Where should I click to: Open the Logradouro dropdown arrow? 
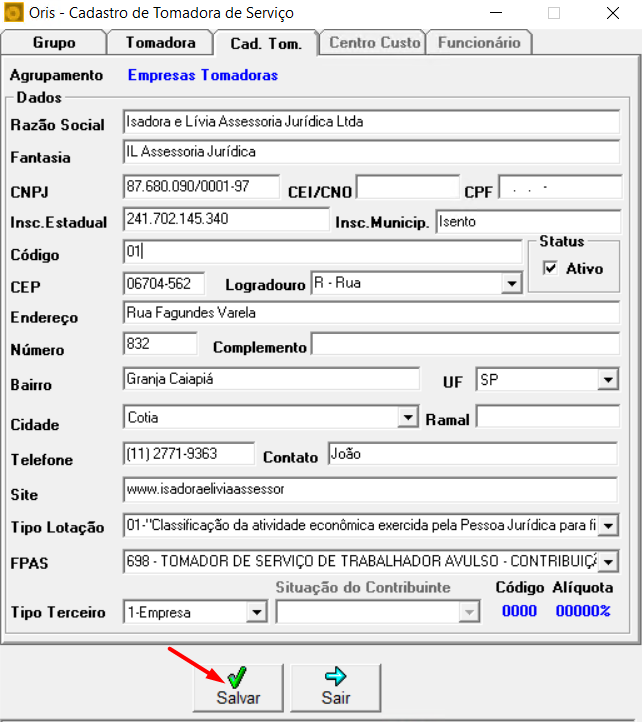tap(512, 283)
